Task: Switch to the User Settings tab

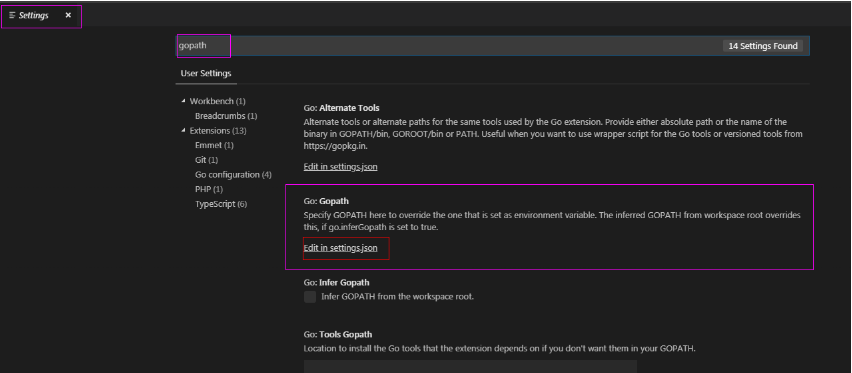Action: click(x=206, y=73)
